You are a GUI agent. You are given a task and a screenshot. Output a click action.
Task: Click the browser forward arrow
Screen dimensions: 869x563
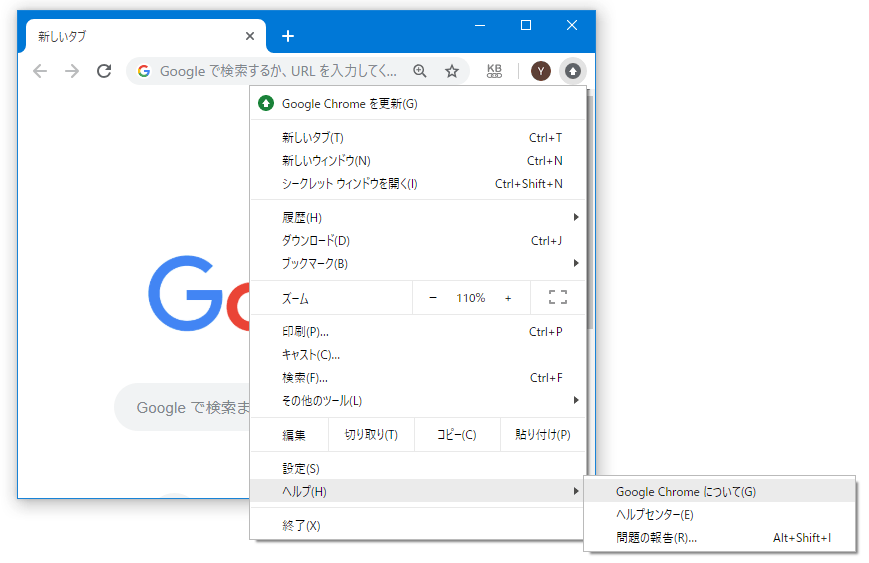[72, 71]
